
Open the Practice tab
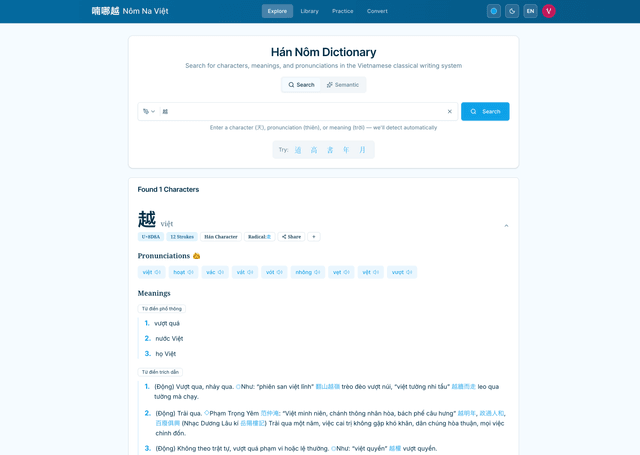point(342,11)
